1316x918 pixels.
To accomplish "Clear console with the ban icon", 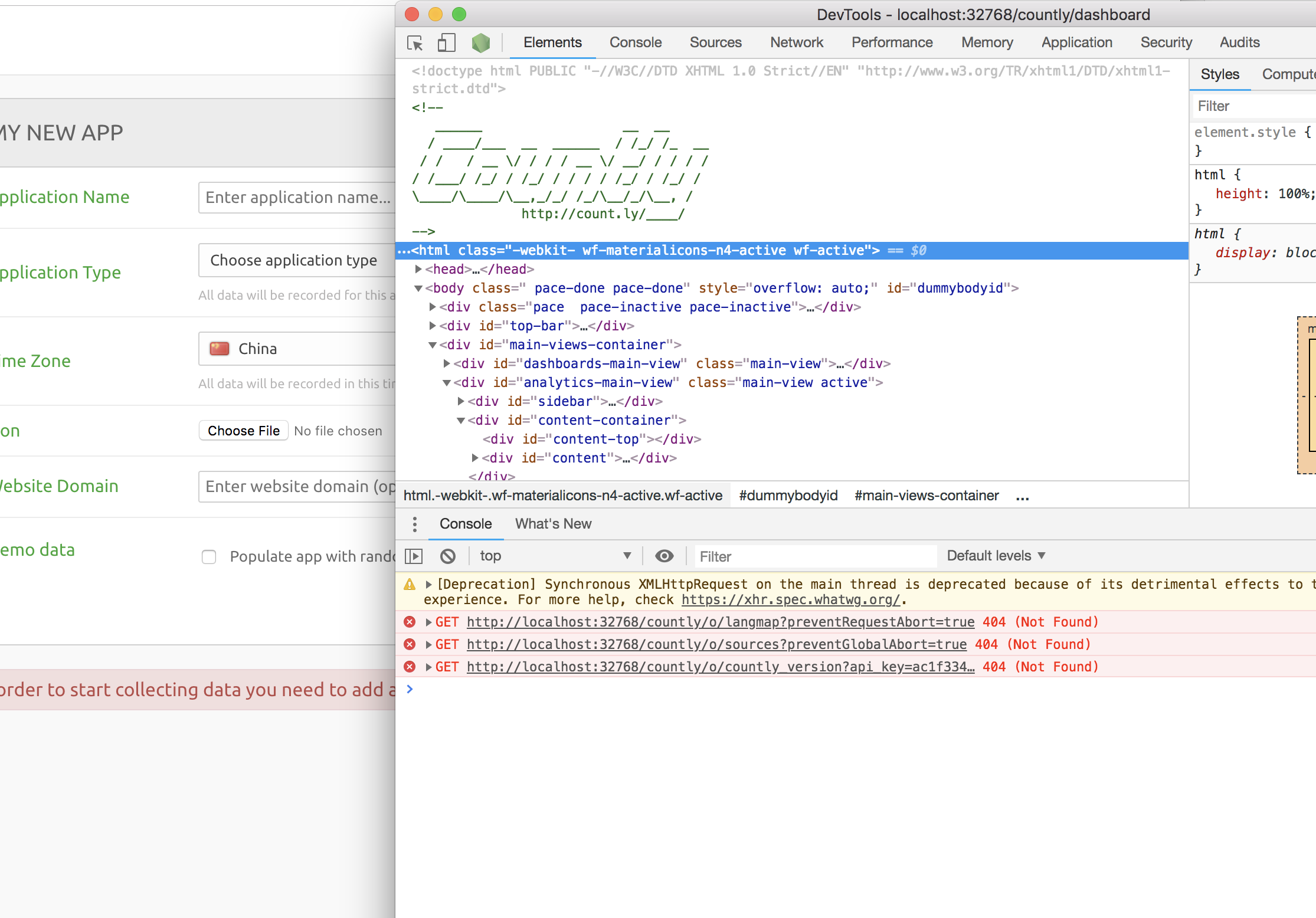I will (448, 556).
